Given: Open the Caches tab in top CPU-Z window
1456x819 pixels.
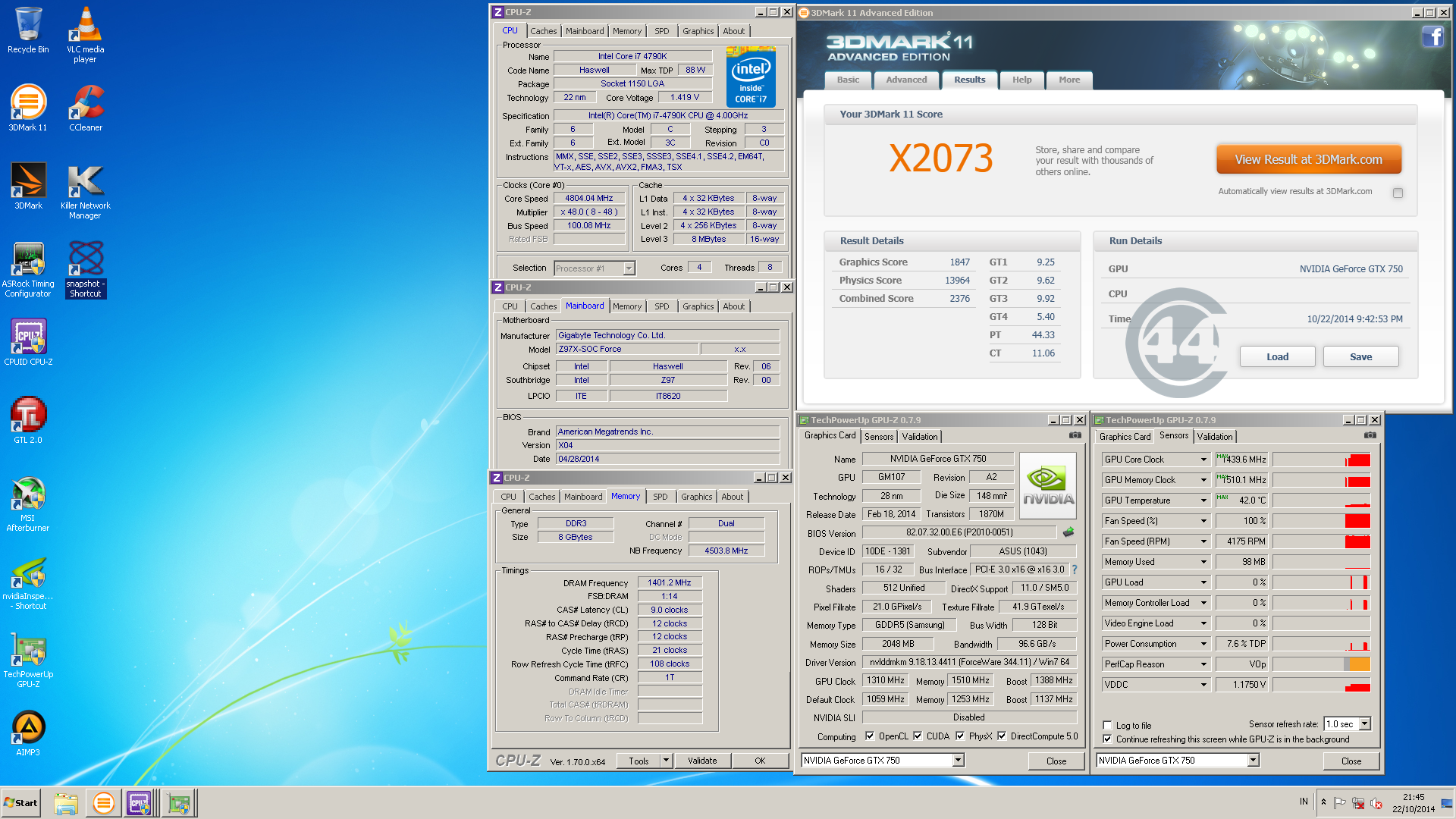Looking at the screenshot, I should point(543,31).
